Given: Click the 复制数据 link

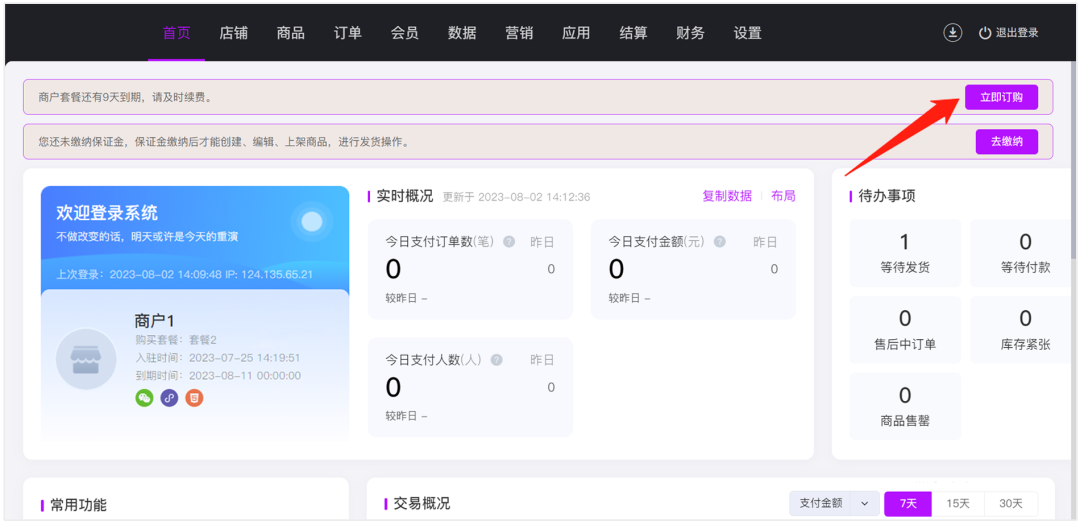Looking at the screenshot, I should point(727,196).
